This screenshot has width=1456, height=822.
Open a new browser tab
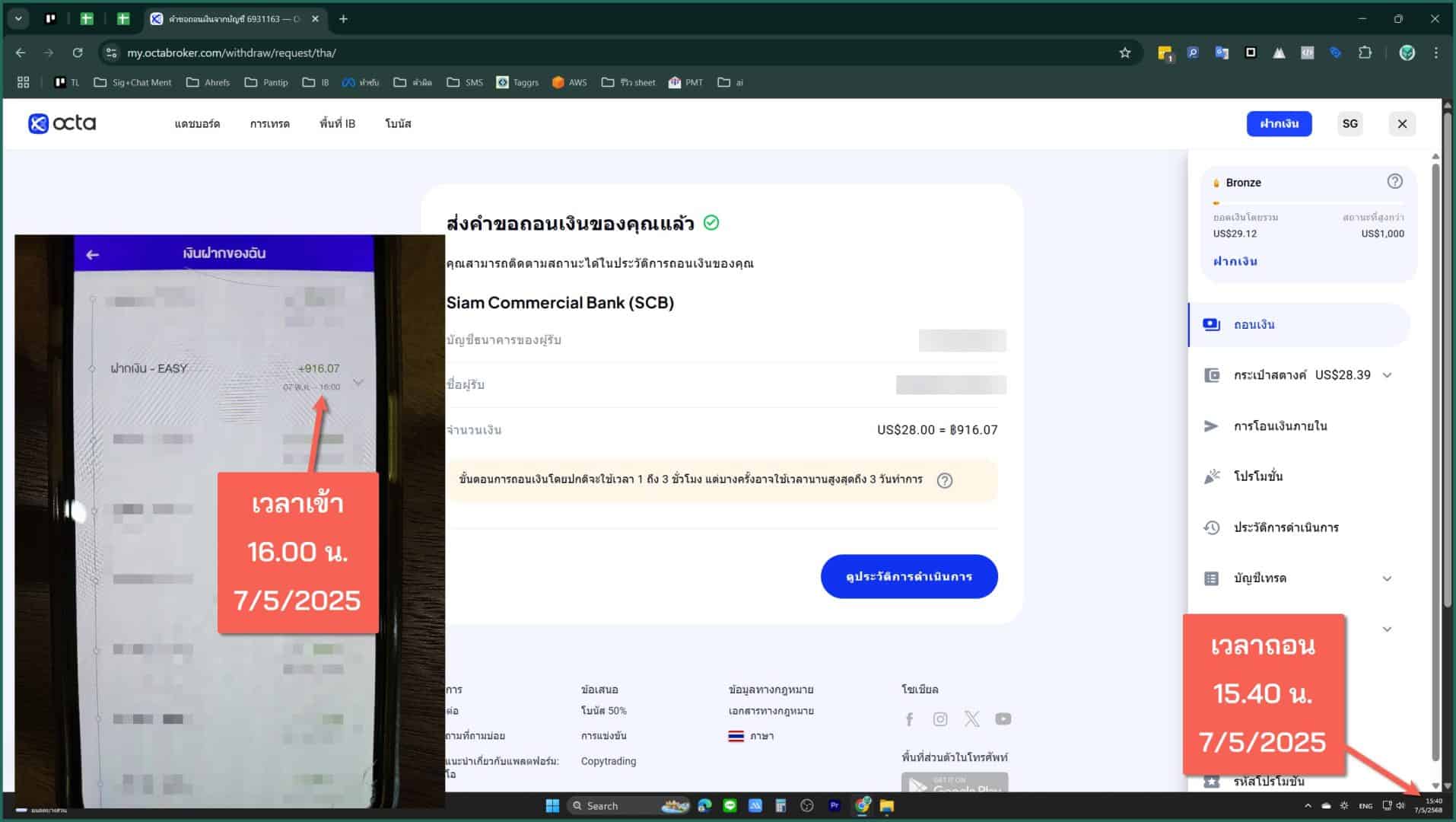343,19
